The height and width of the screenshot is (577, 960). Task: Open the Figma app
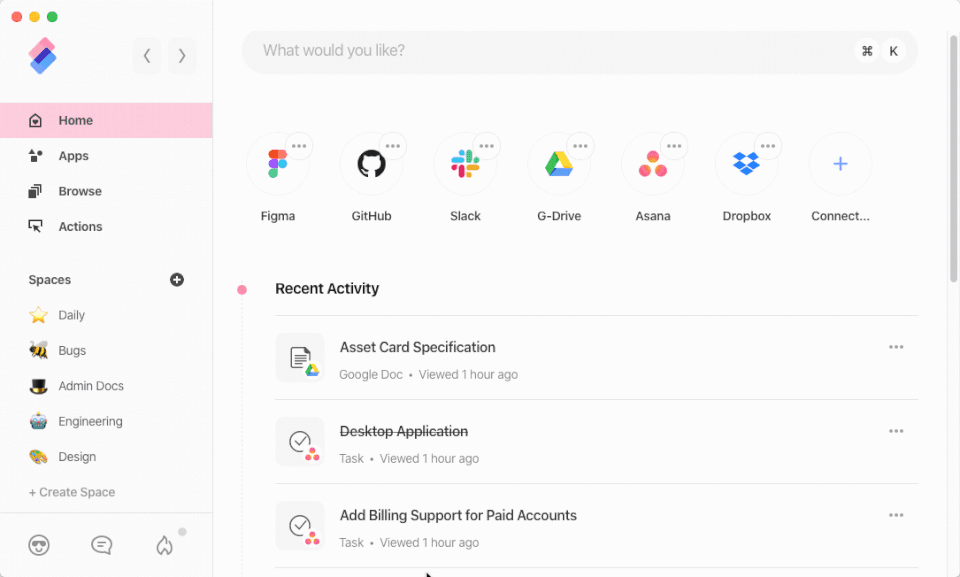(278, 164)
